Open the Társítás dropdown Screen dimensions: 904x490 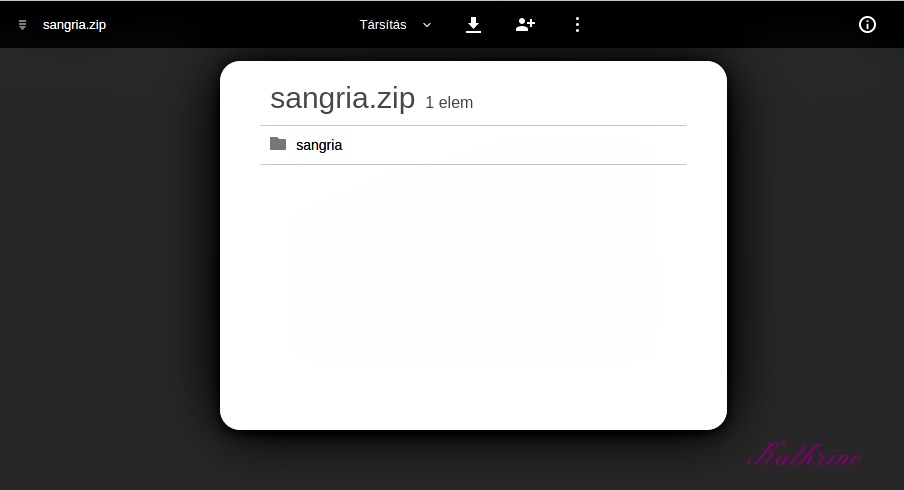pyautogui.click(x=396, y=25)
